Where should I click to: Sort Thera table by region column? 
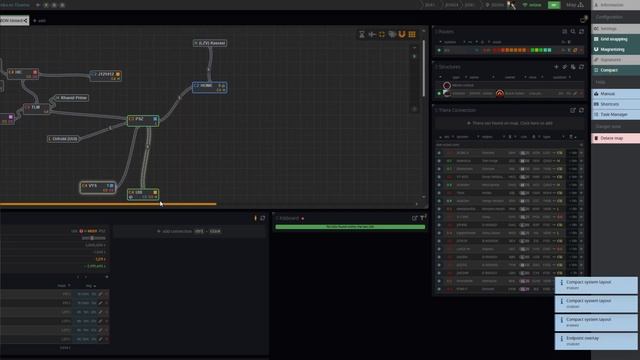point(487,137)
